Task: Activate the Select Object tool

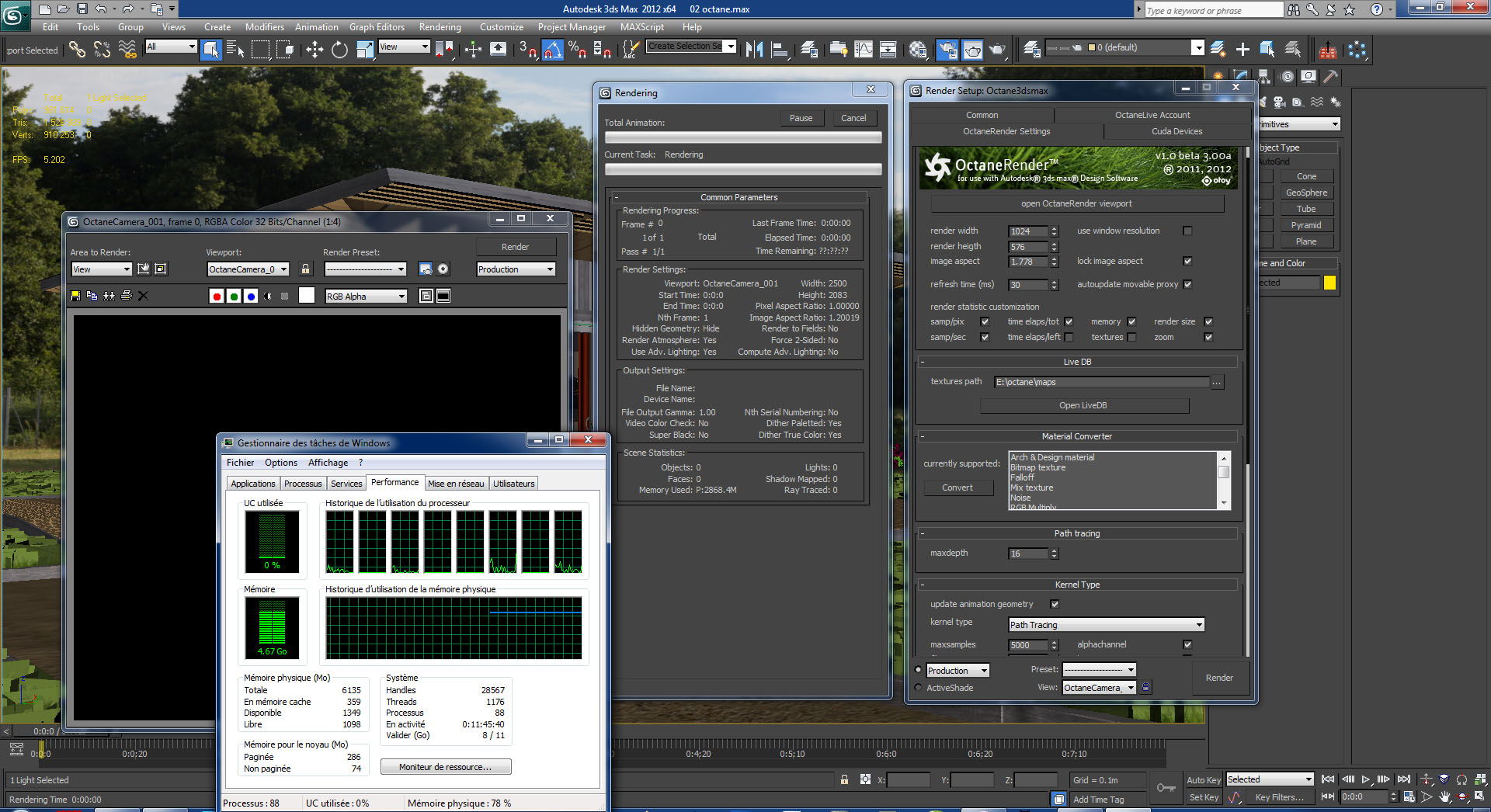Action: coord(211,50)
